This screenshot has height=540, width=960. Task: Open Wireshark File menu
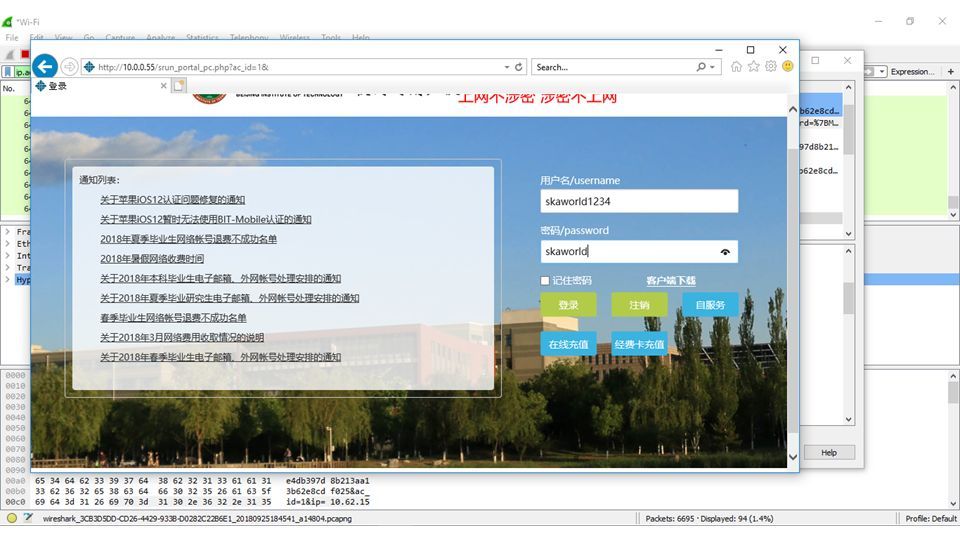[x=12, y=37]
